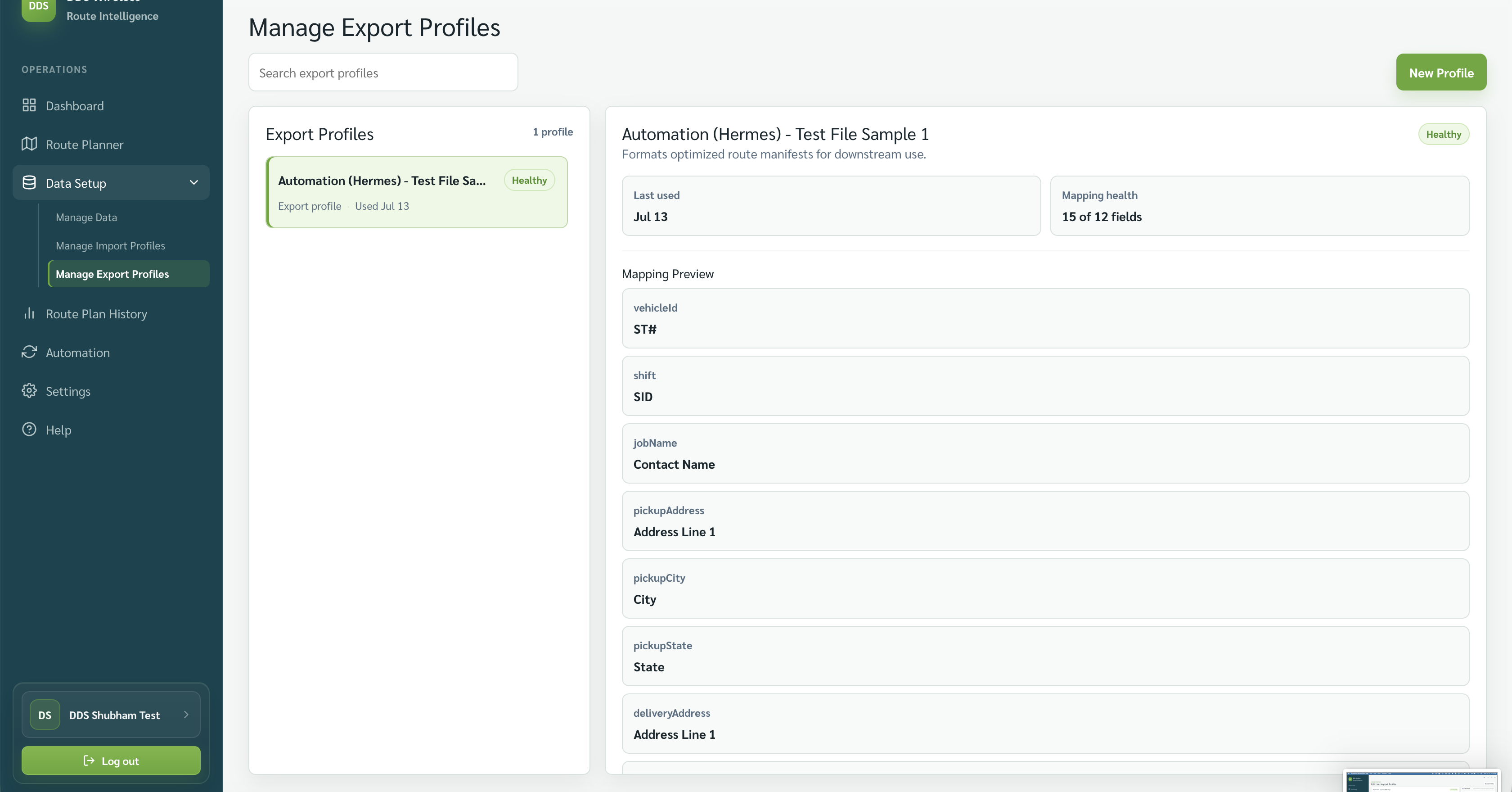Click the pickupAddress Address Line 1 row

[x=1045, y=521]
